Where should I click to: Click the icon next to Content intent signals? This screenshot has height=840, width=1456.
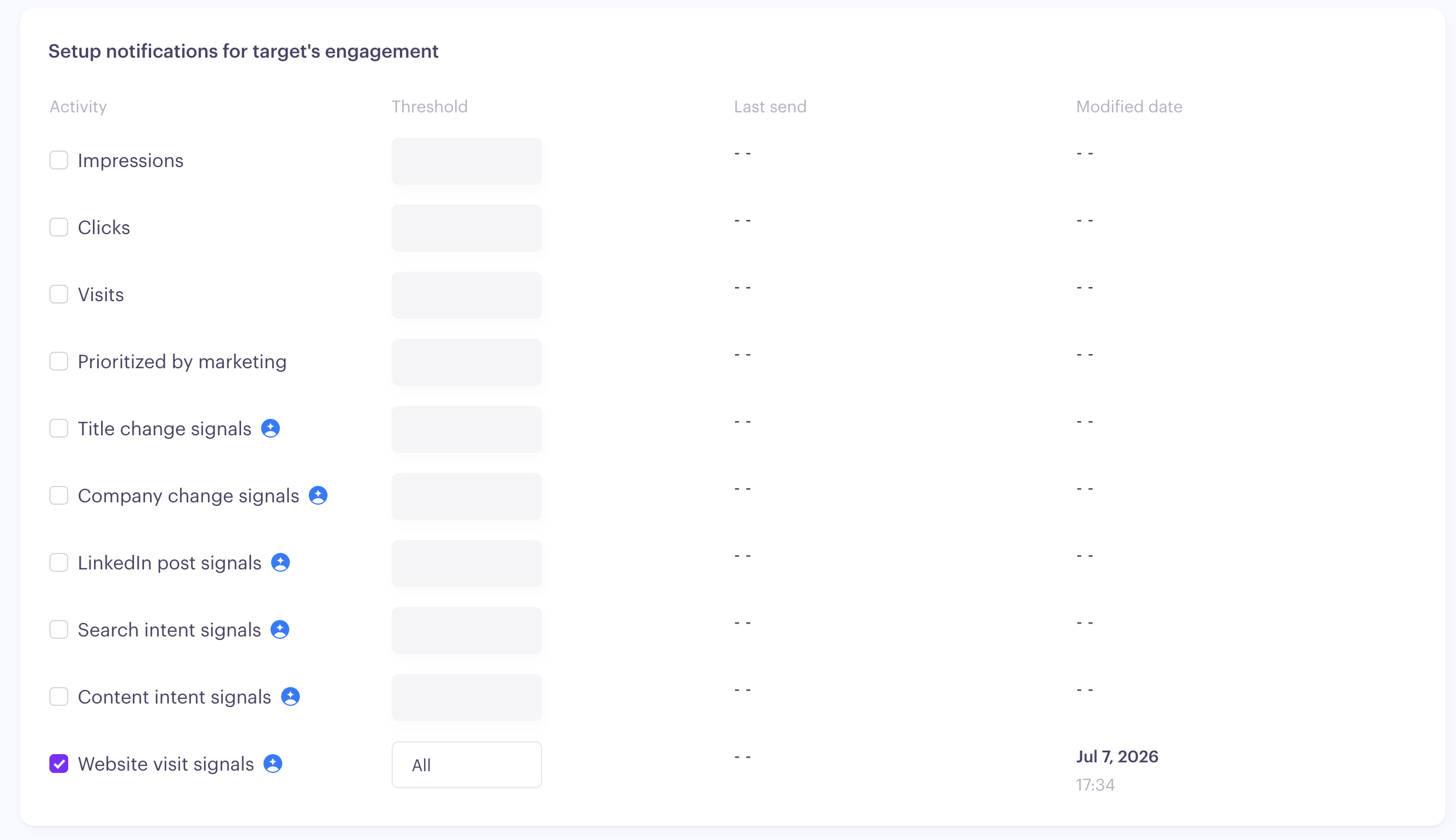[x=290, y=696]
